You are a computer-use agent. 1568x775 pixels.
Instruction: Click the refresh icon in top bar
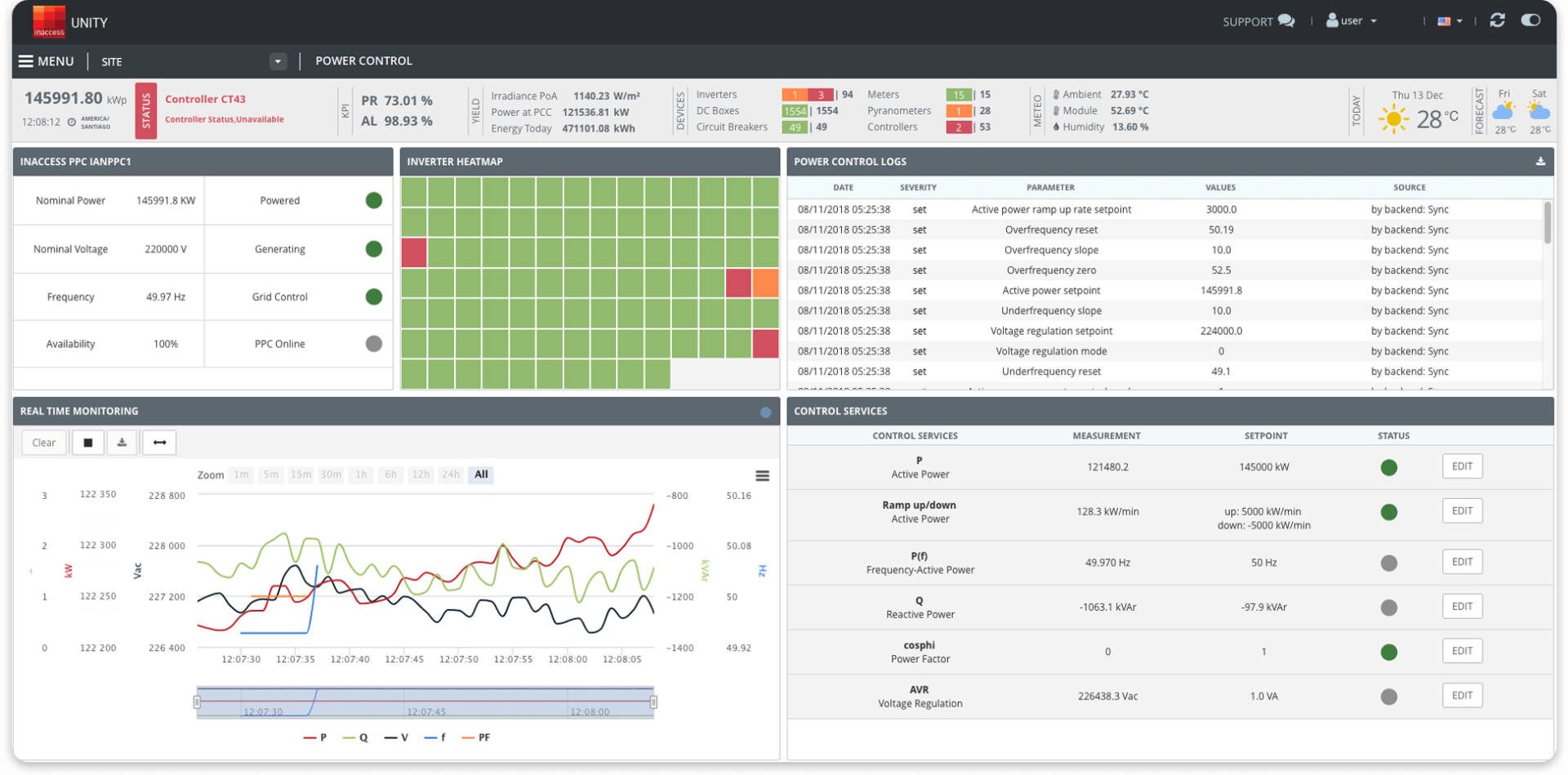click(x=1497, y=20)
